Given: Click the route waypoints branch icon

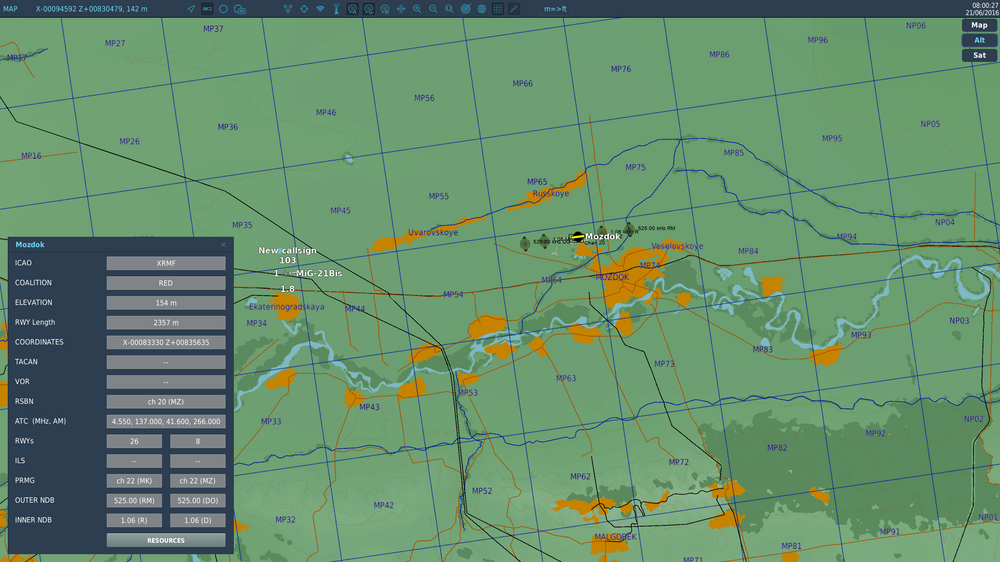Looking at the screenshot, I should tap(288, 9).
